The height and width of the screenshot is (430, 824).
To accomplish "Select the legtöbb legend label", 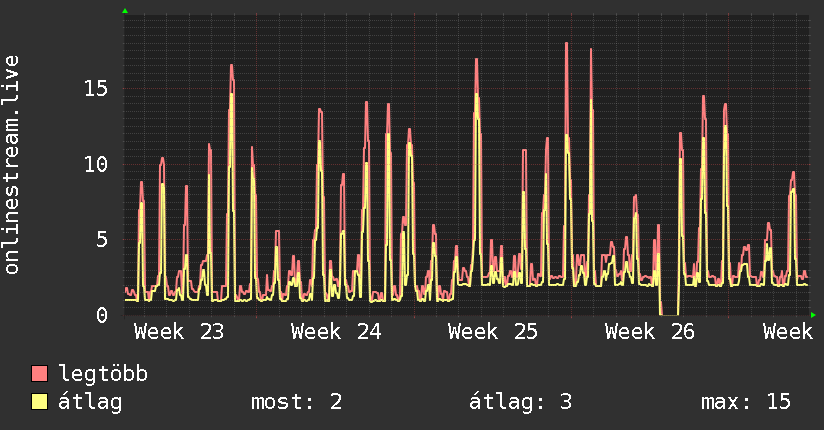I will (103, 374).
